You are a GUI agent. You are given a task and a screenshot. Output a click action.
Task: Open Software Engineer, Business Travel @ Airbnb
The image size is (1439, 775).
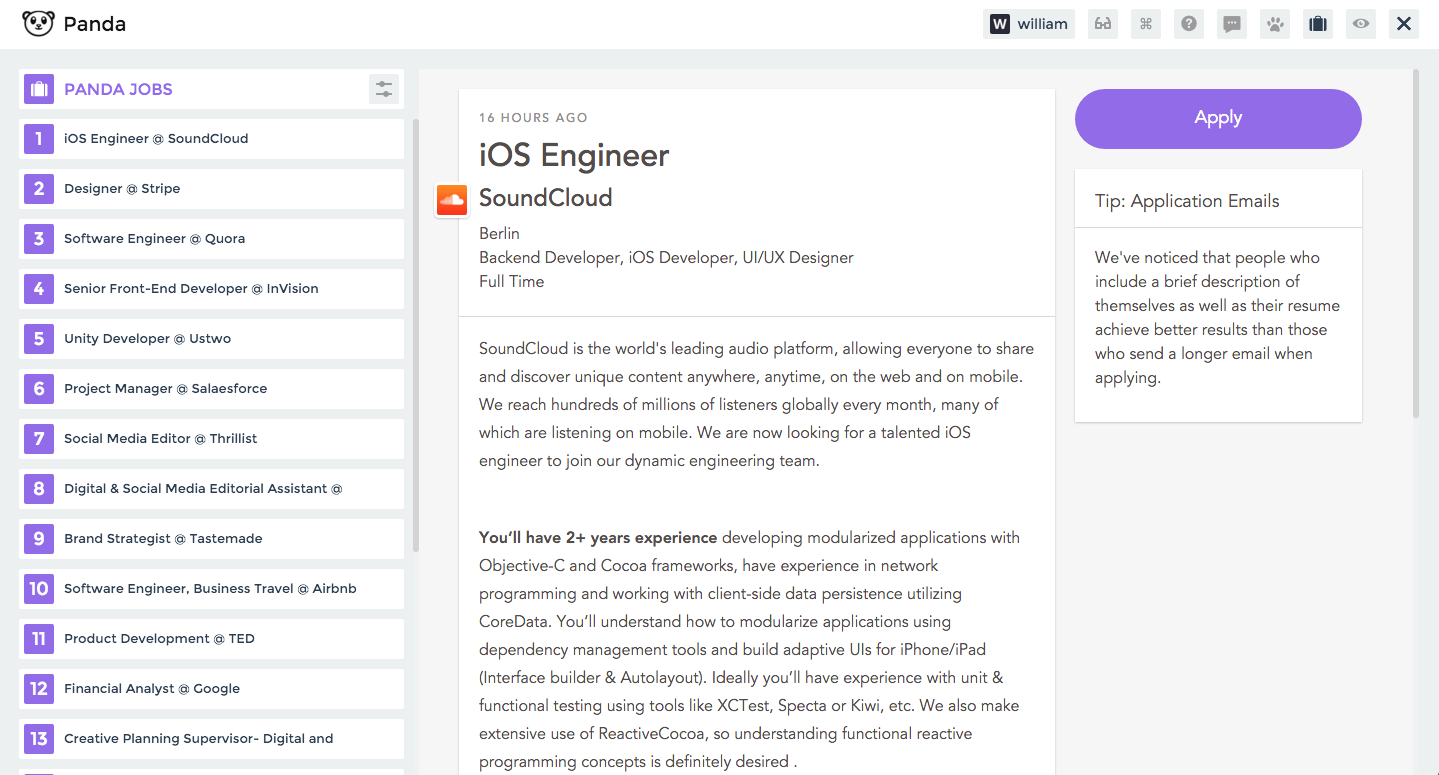click(x=212, y=589)
